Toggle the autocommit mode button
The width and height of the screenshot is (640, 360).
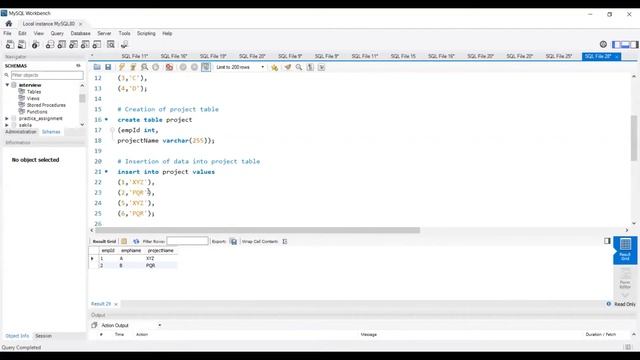click(206, 67)
